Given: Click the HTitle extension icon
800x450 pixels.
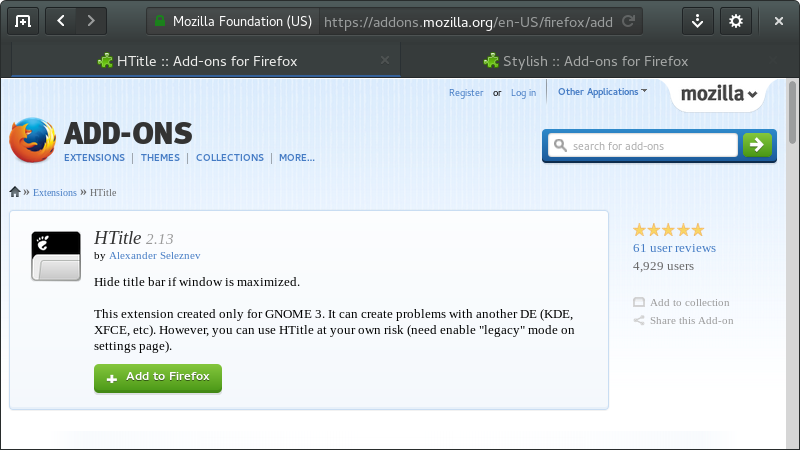Looking at the screenshot, I should click(56, 256).
